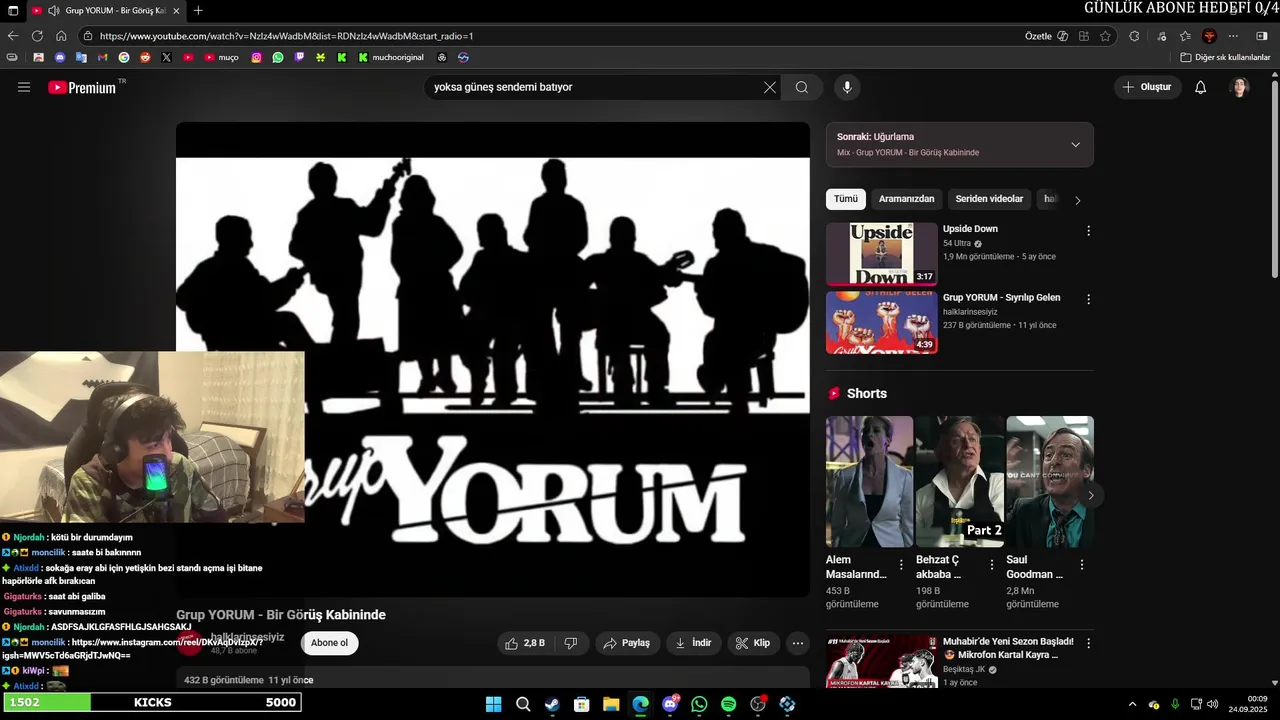Open the X bookmark icon
The image size is (1280, 720).
166,57
